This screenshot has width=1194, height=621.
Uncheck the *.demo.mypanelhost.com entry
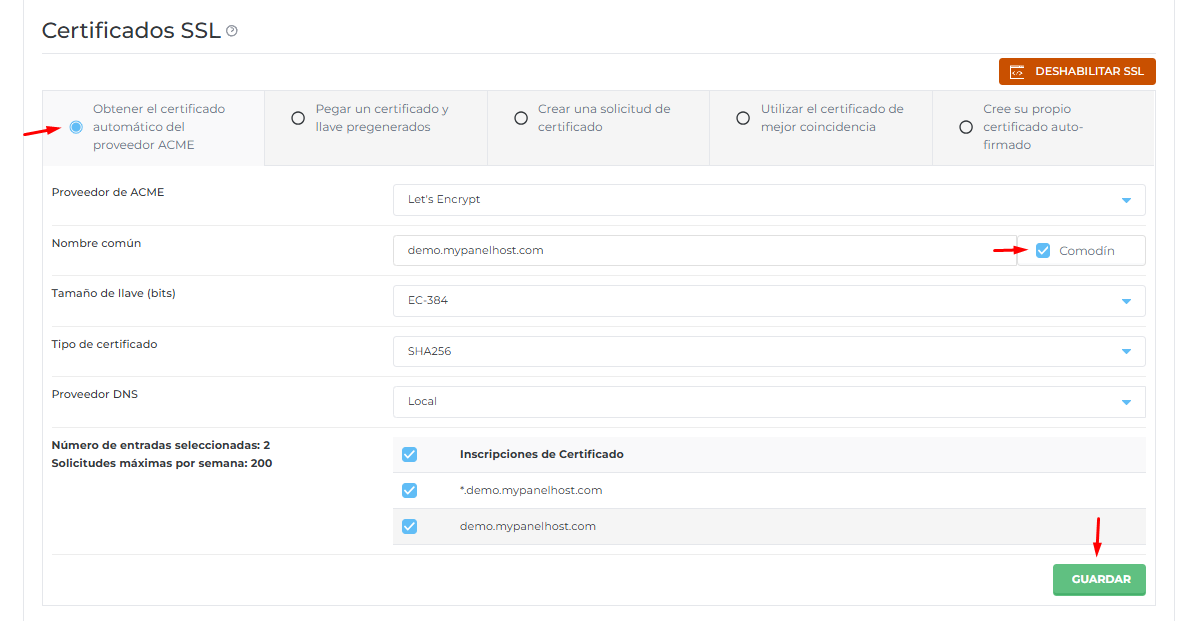coord(409,491)
